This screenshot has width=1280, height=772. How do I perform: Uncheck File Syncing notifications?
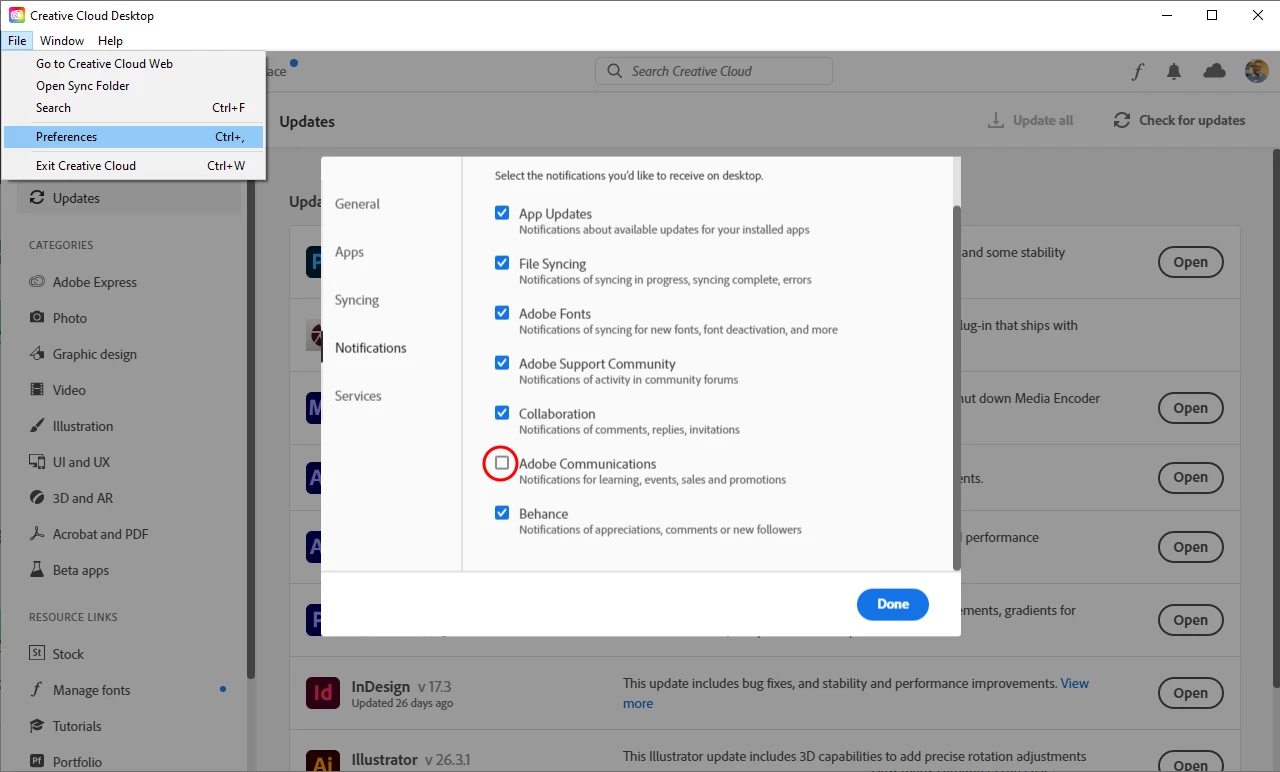coord(502,263)
